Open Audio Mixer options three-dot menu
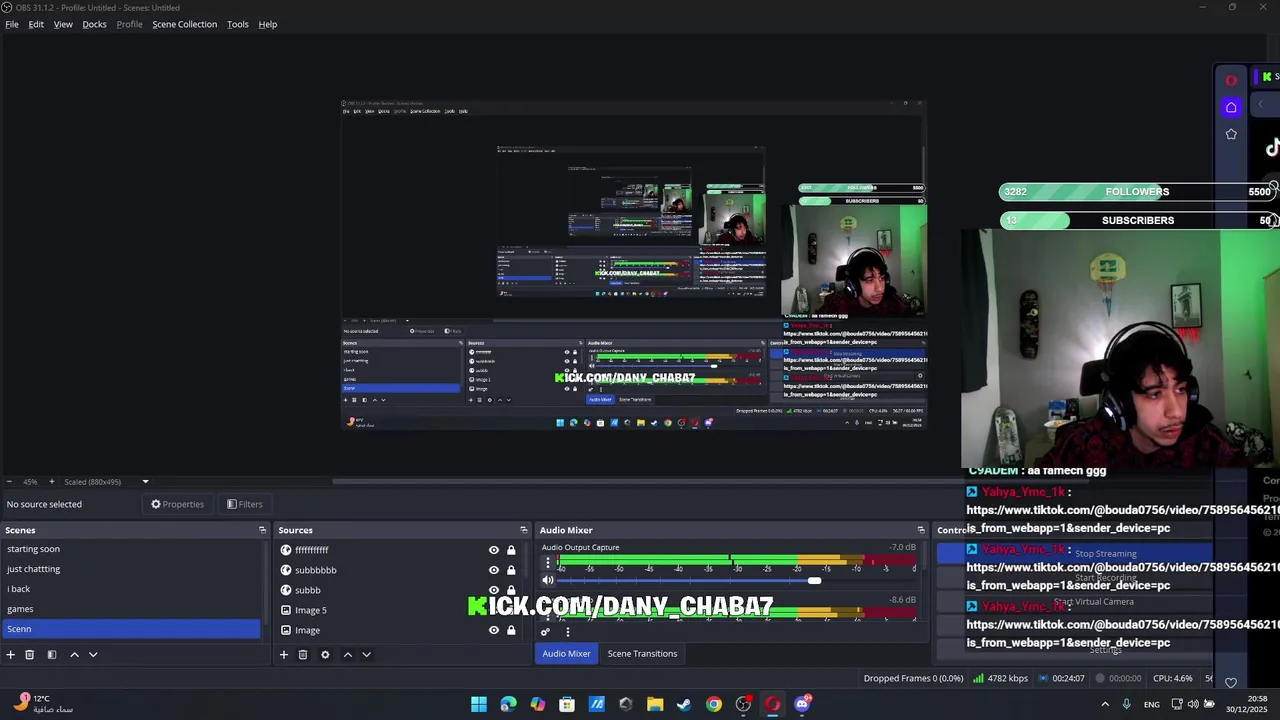 pyautogui.click(x=567, y=631)
